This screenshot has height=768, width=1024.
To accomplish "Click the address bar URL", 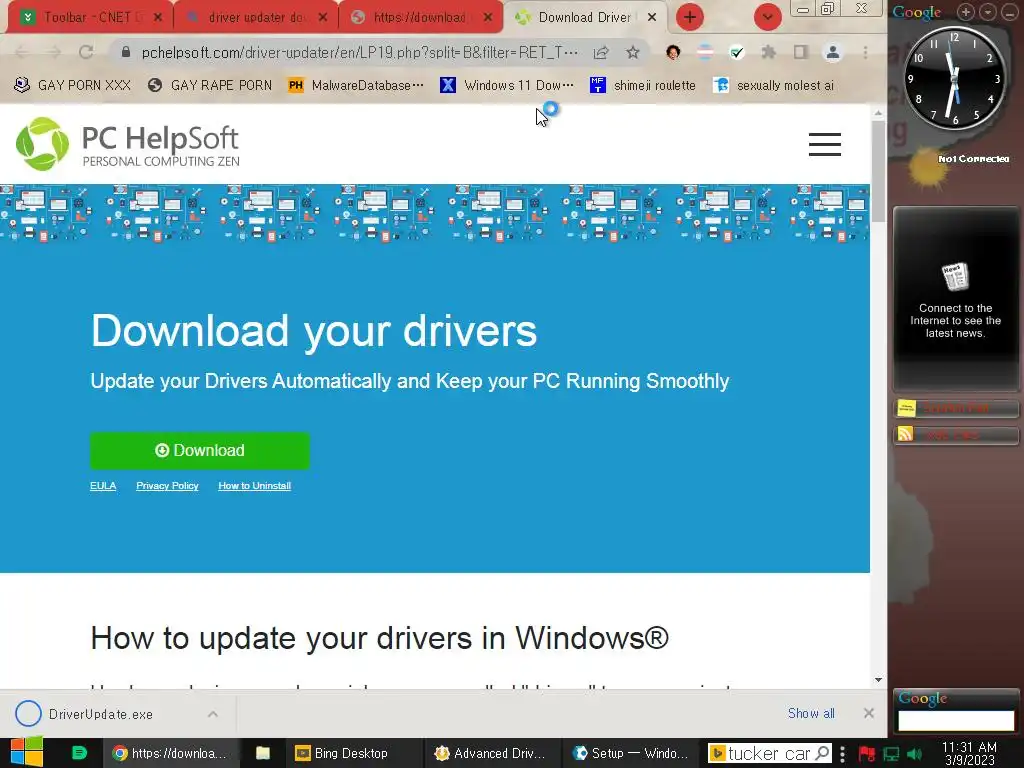I will click(359, 52).
